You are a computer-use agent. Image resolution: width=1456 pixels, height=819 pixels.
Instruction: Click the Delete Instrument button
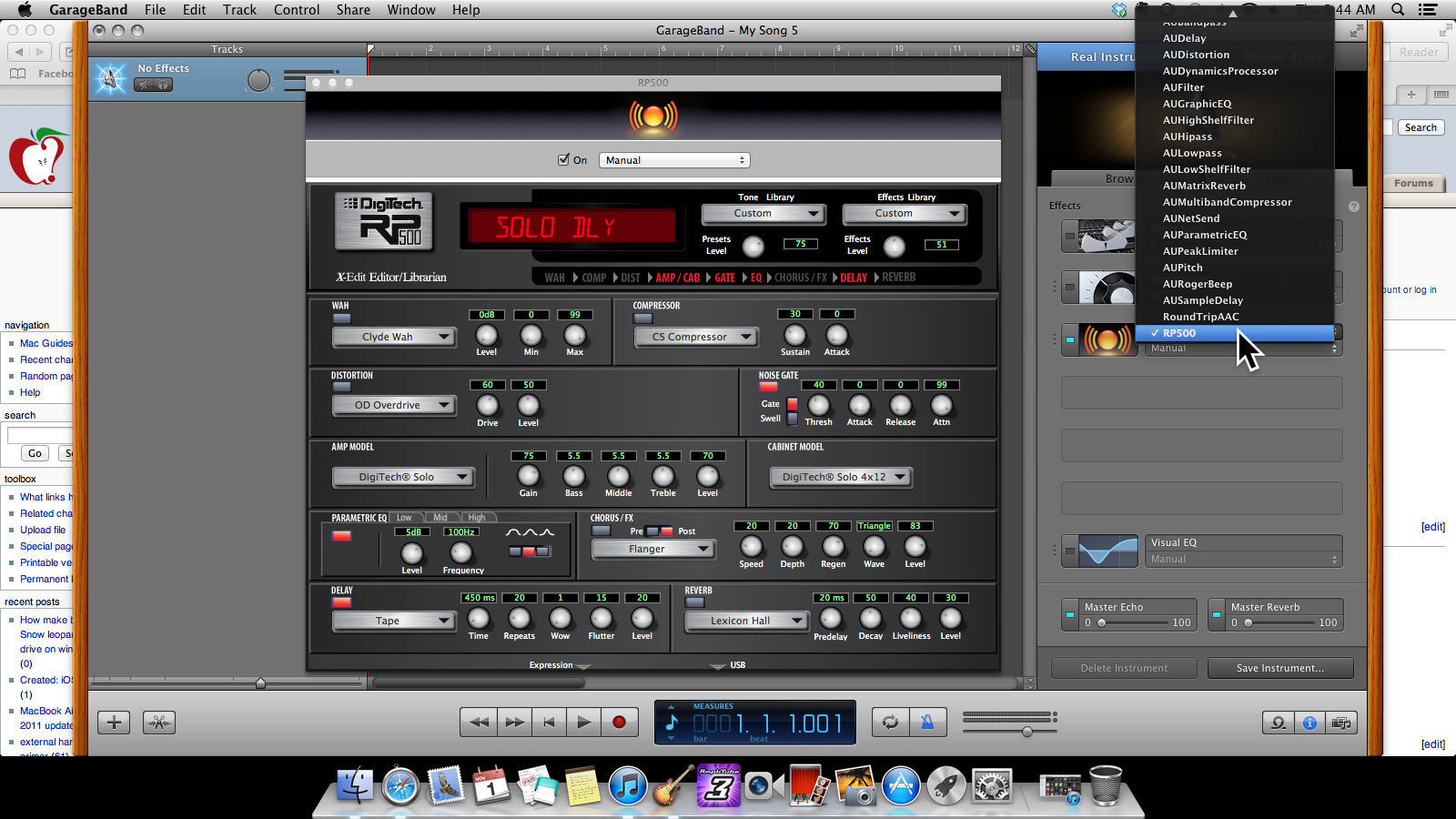(1124, 668)
